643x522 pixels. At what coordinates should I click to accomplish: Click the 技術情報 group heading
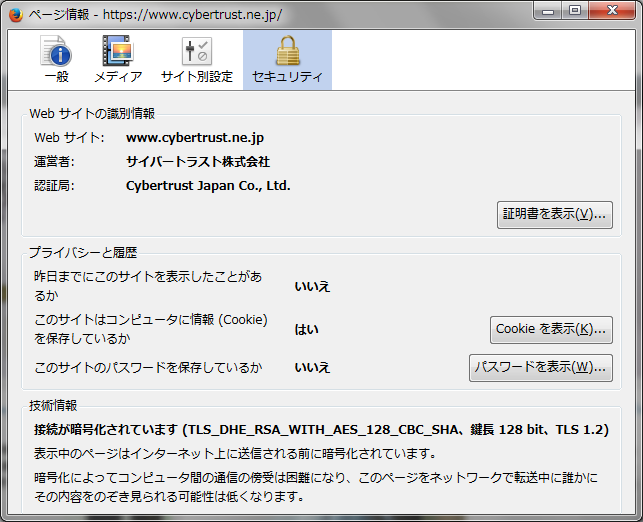click(x=53, y=406)
